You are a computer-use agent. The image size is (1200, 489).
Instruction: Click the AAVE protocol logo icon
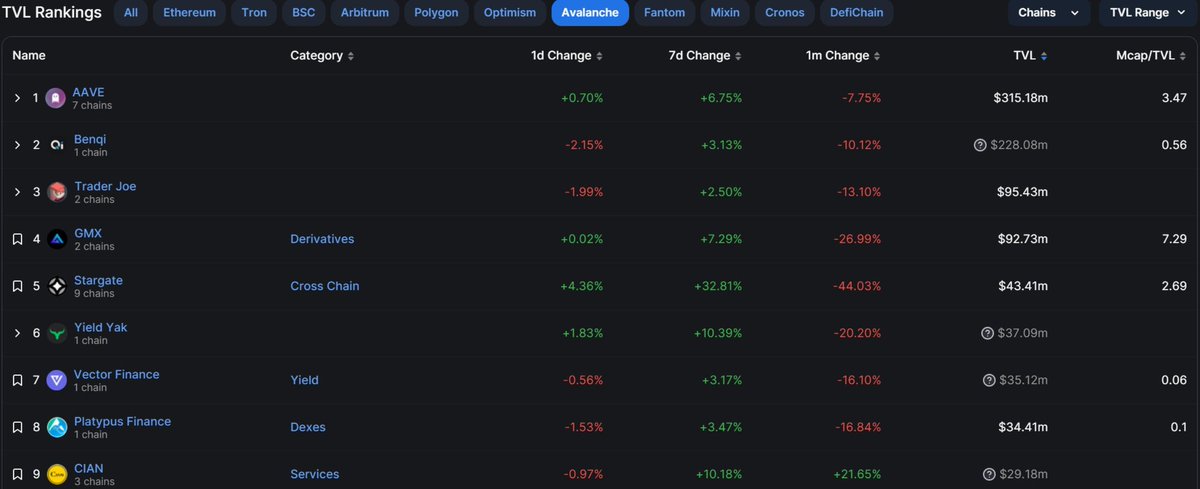[56, 98]
